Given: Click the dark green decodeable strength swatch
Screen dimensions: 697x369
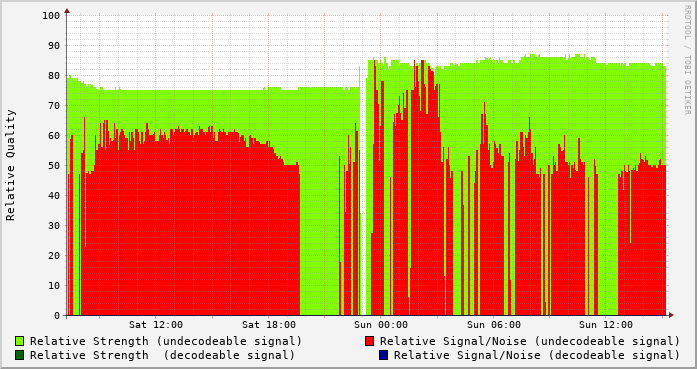Looking at the screenshot, I should pos(20,355).
